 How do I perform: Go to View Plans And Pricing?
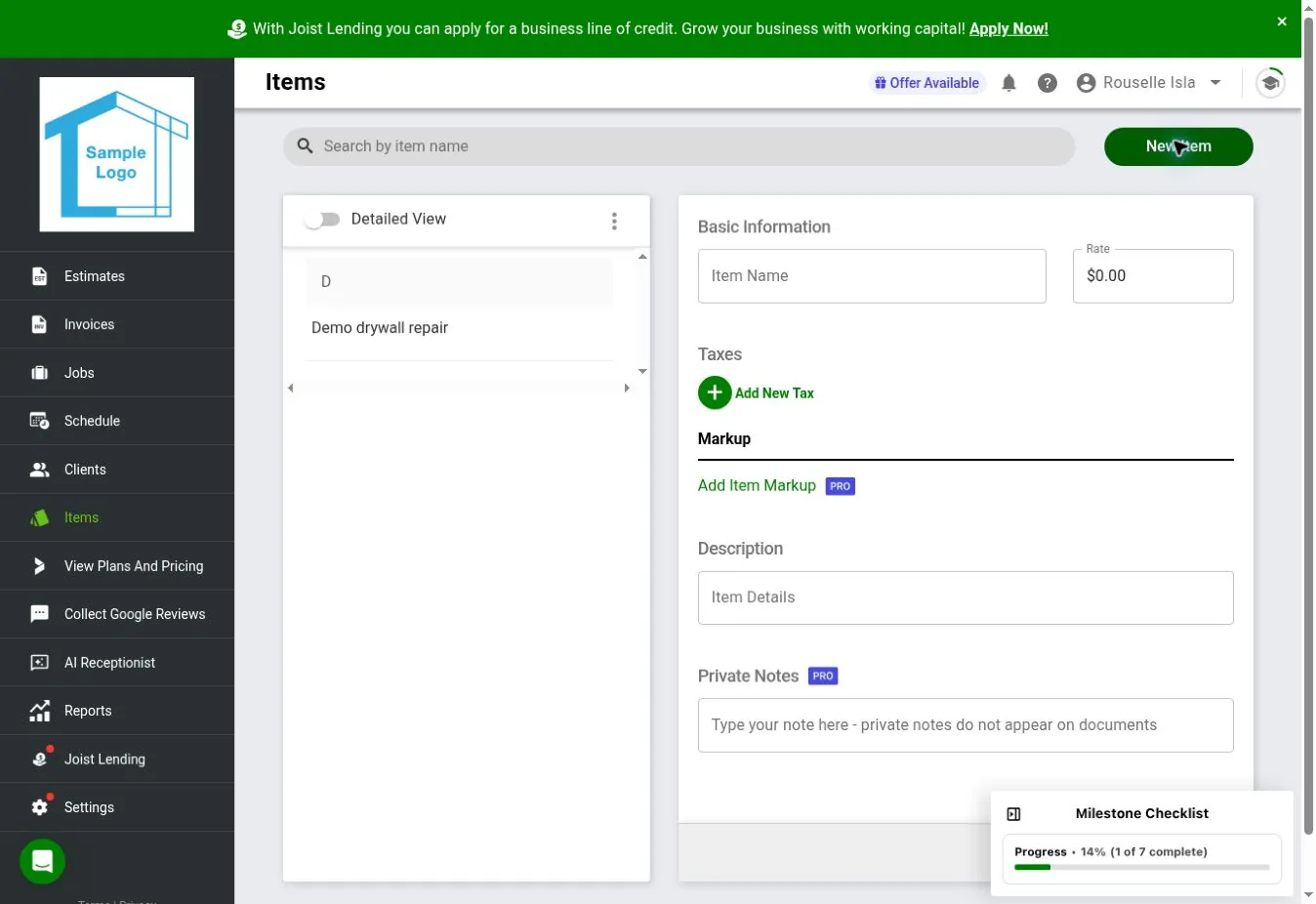pos(117,566)
